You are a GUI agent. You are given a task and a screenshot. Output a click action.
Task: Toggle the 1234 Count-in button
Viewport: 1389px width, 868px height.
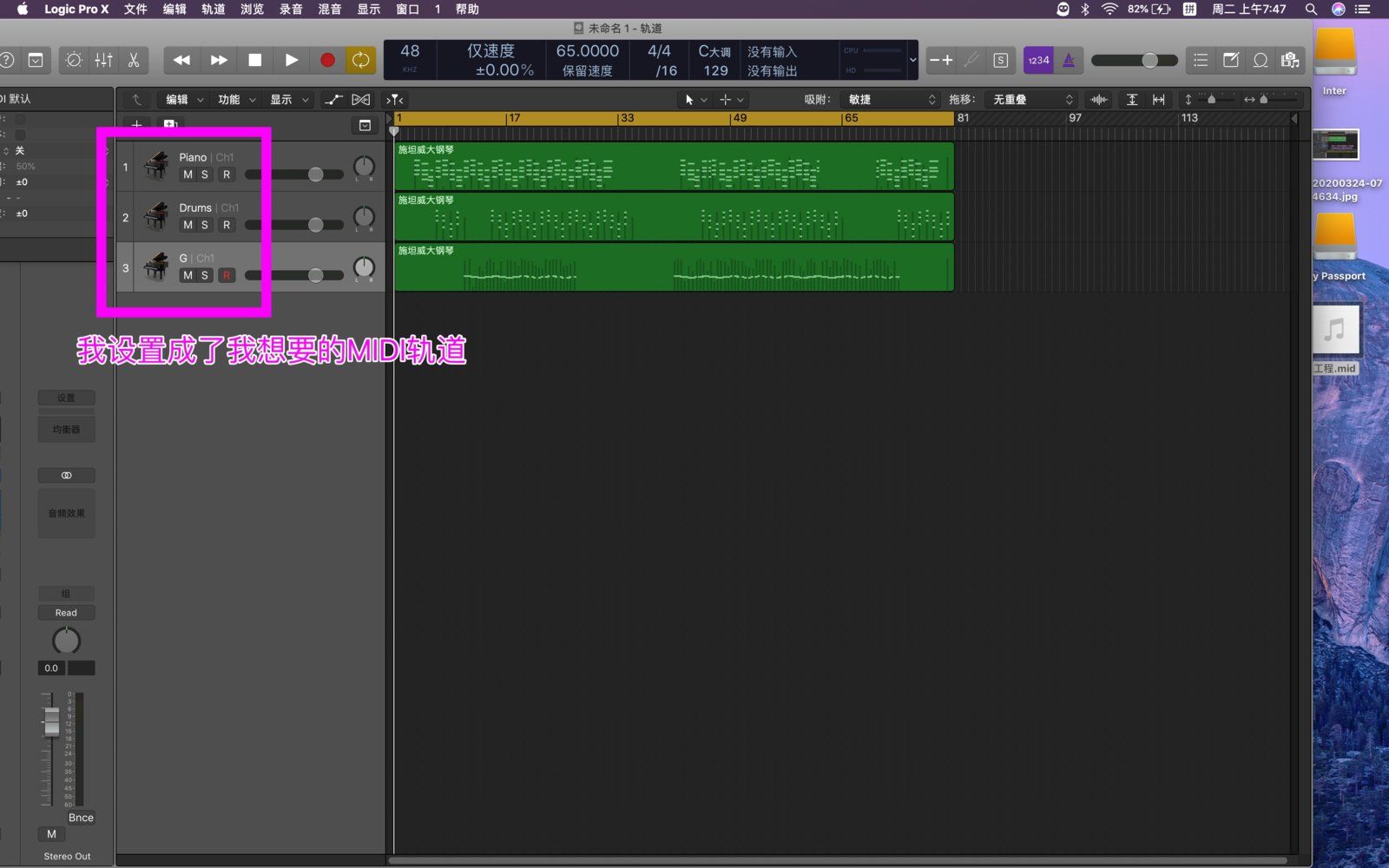1038,60
